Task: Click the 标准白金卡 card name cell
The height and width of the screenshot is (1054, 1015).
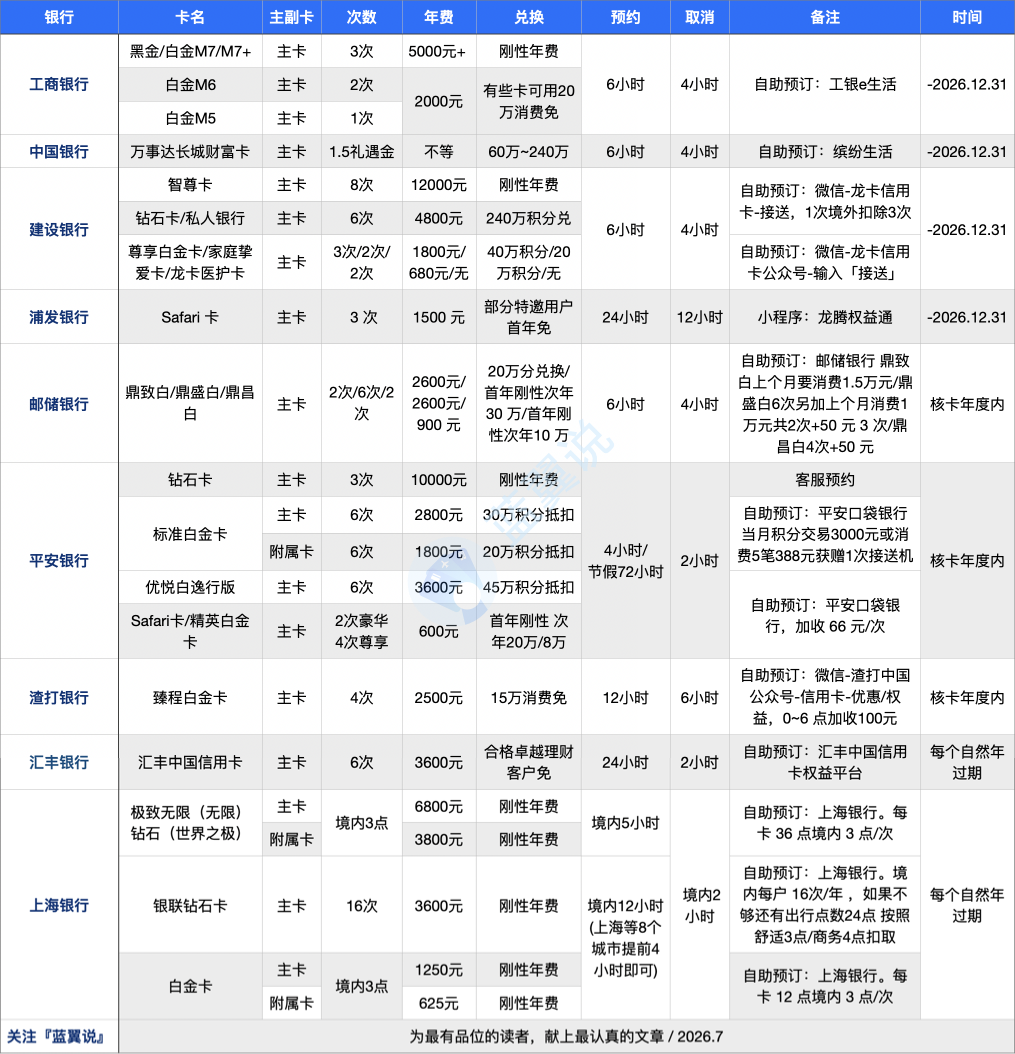Action: pyautogui.click(x=190, y=534)
